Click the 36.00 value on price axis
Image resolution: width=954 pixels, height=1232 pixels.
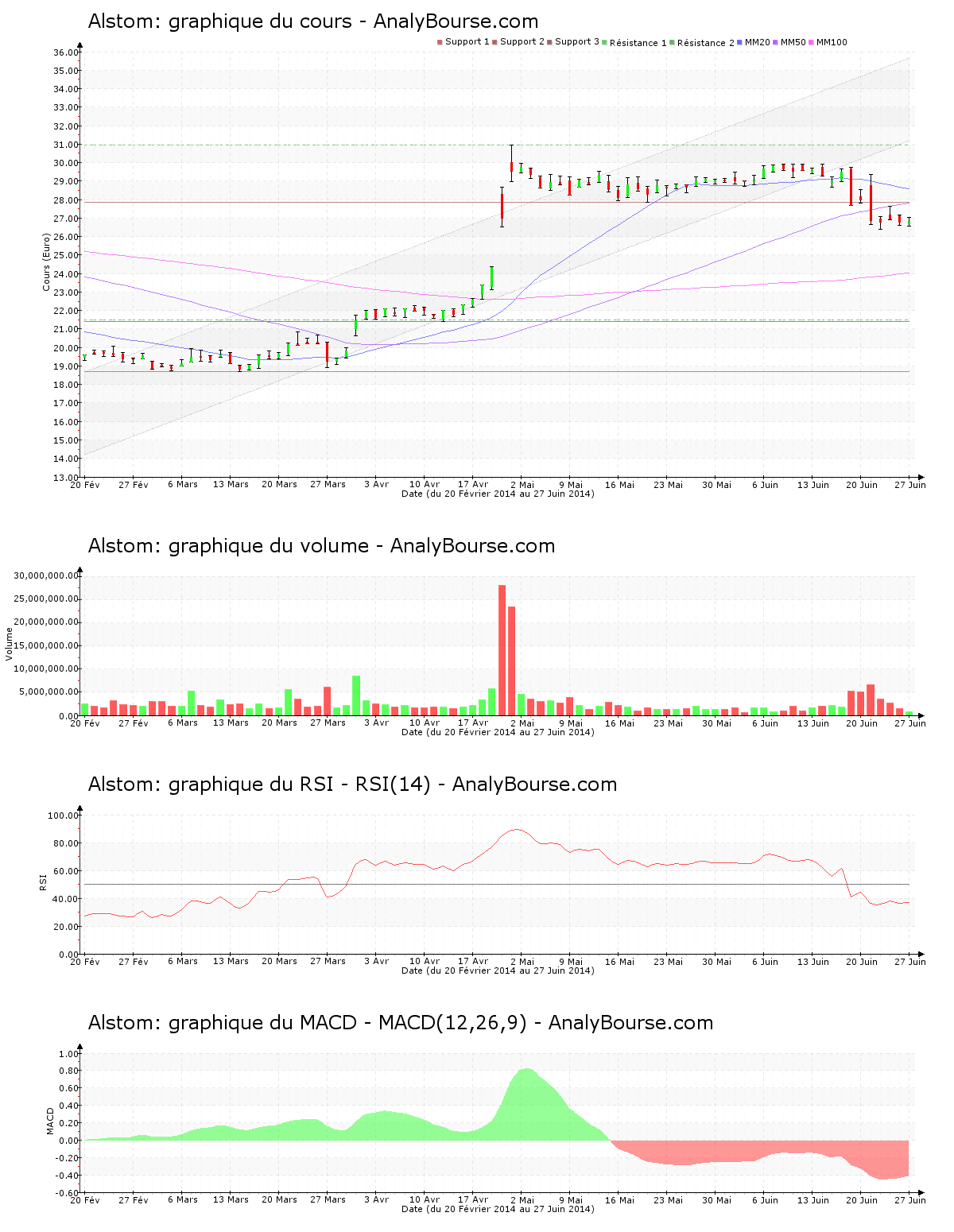click(x=65, y=52)
